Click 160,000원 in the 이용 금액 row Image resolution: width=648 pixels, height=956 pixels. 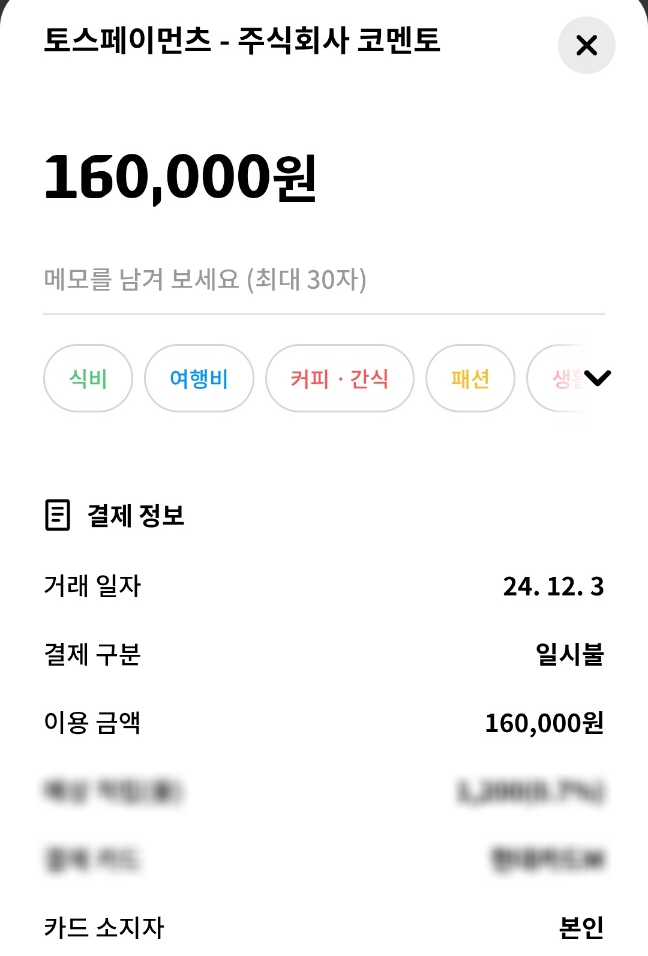tap(544, 723)
